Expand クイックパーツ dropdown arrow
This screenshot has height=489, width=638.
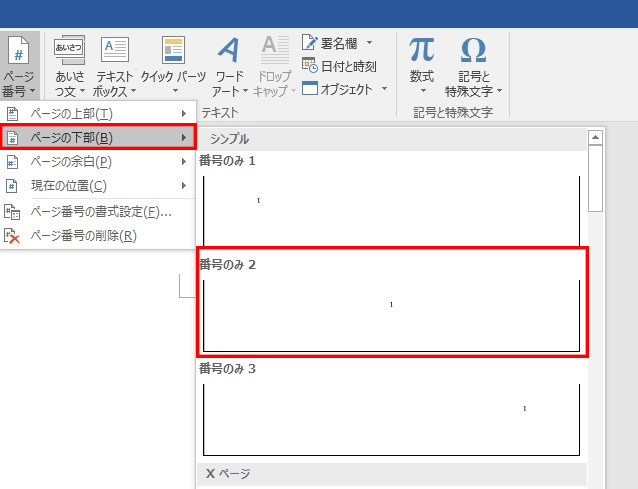pyautogui.click(x=175, y=90)
